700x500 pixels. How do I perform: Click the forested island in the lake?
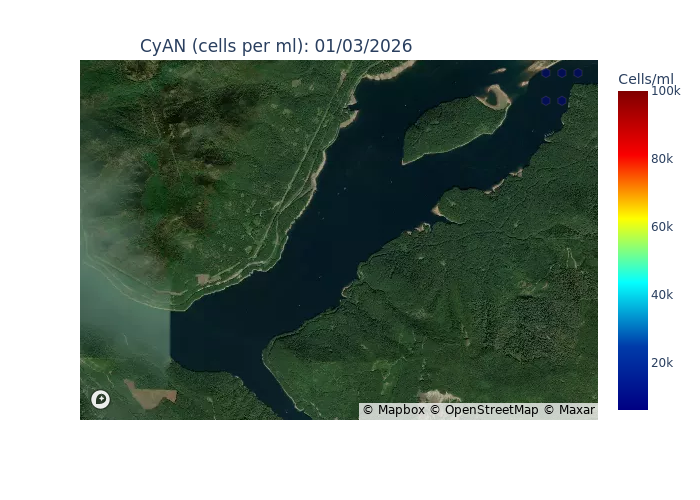point(451,127)
